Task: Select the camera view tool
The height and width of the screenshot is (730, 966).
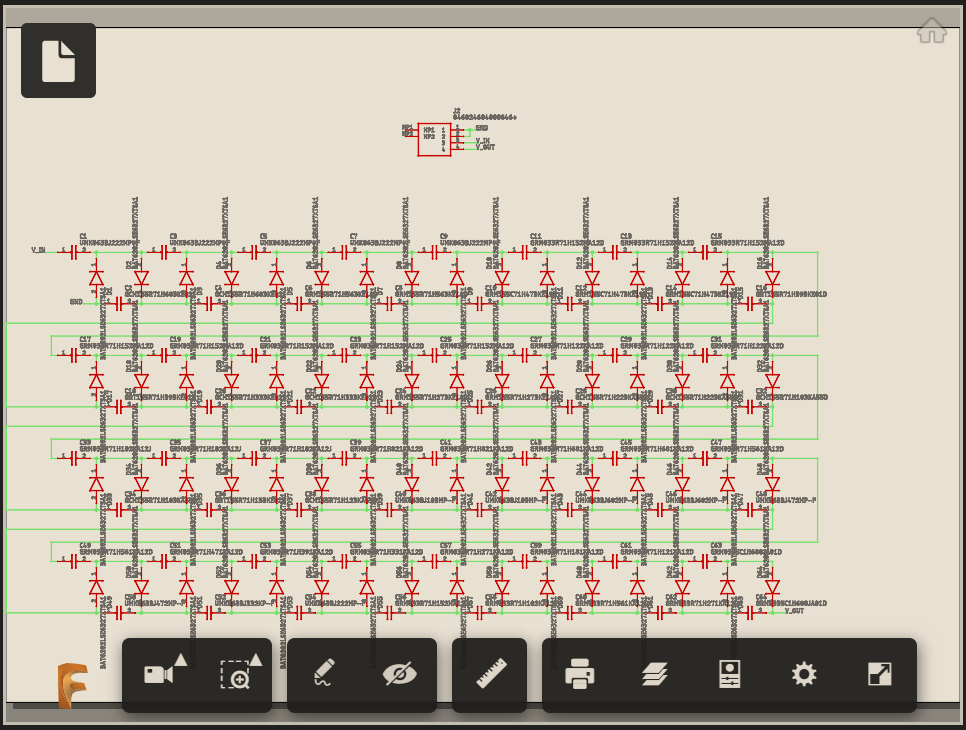Action: 158,675
